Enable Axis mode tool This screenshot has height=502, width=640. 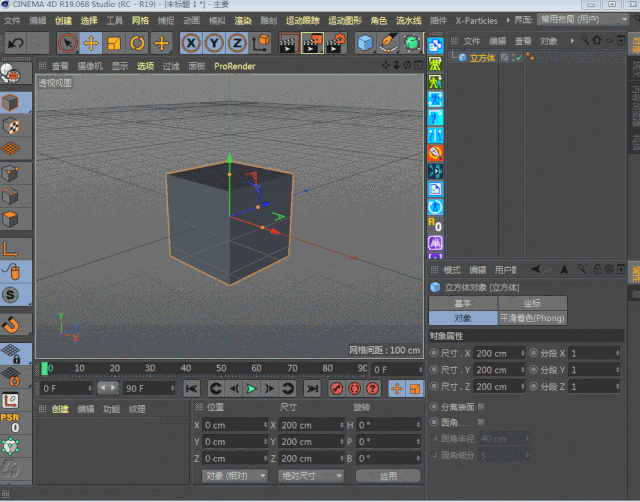click(x=11, y=248)
